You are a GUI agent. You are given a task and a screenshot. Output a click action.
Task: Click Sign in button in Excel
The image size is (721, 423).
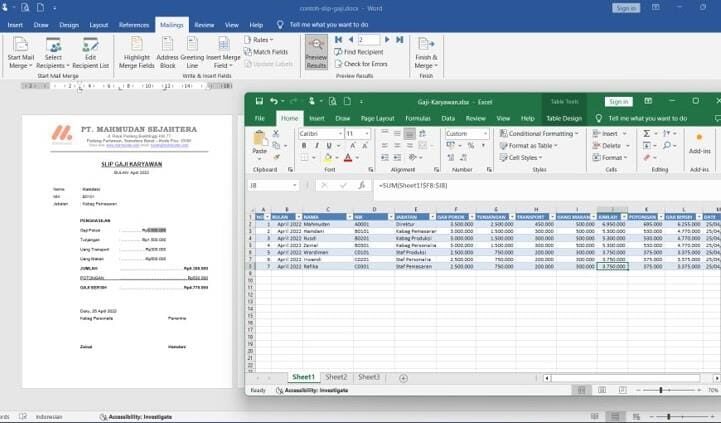click(618, 101)
